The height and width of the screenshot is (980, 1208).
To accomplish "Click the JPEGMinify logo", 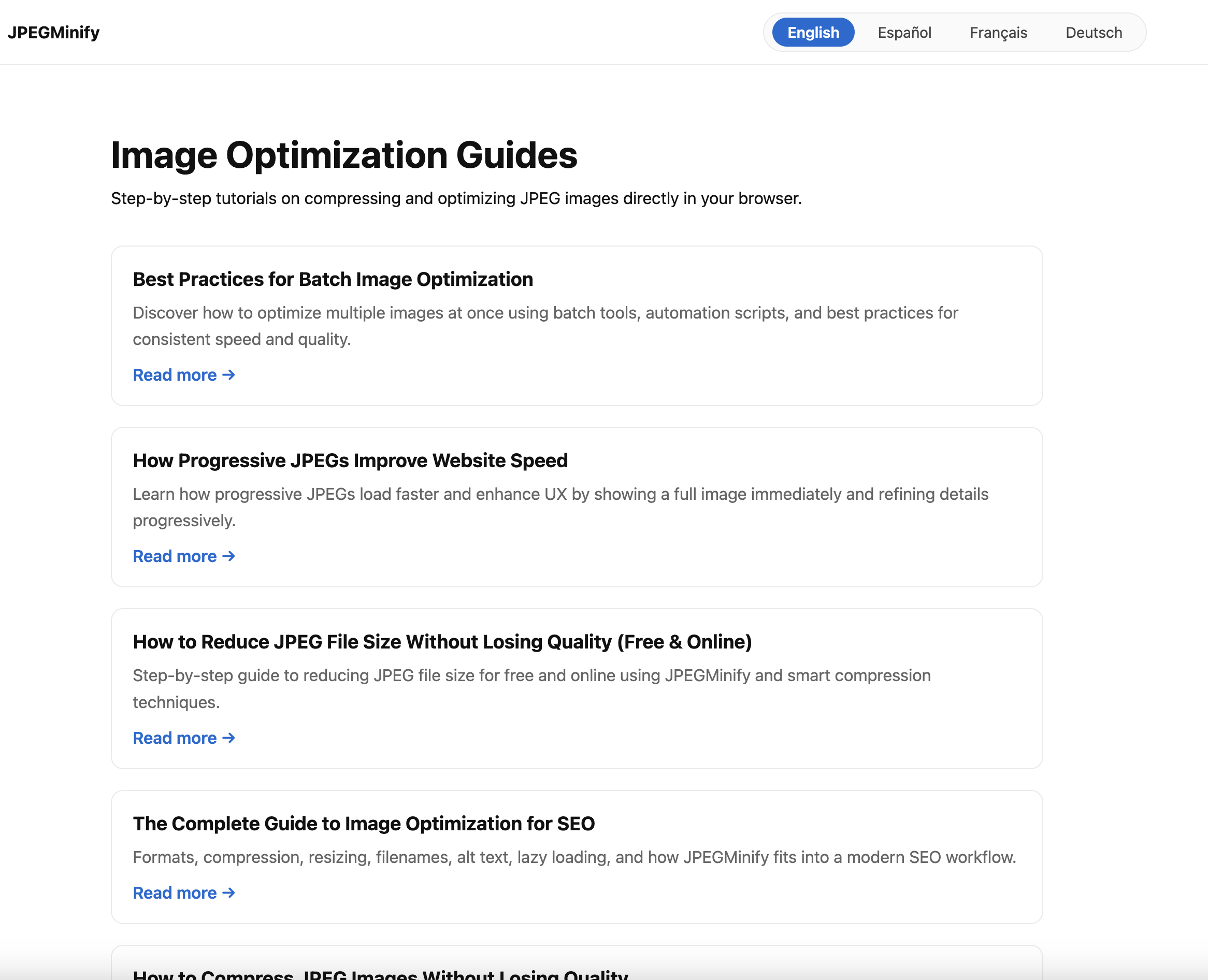I will [54, 32].
